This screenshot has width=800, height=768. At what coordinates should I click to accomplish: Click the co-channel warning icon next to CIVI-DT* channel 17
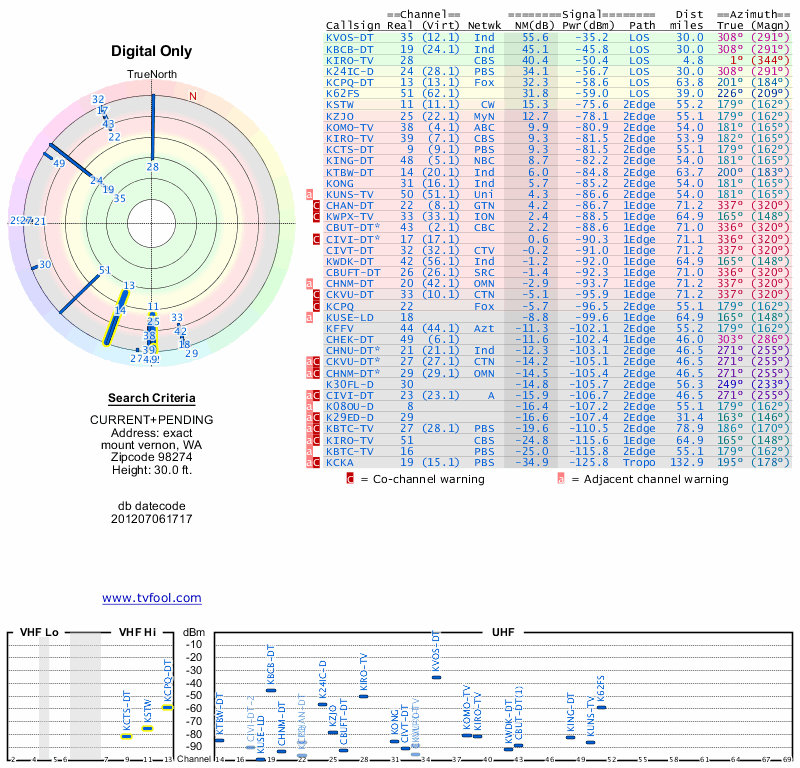pyautogui.click(x=317, y=239)
